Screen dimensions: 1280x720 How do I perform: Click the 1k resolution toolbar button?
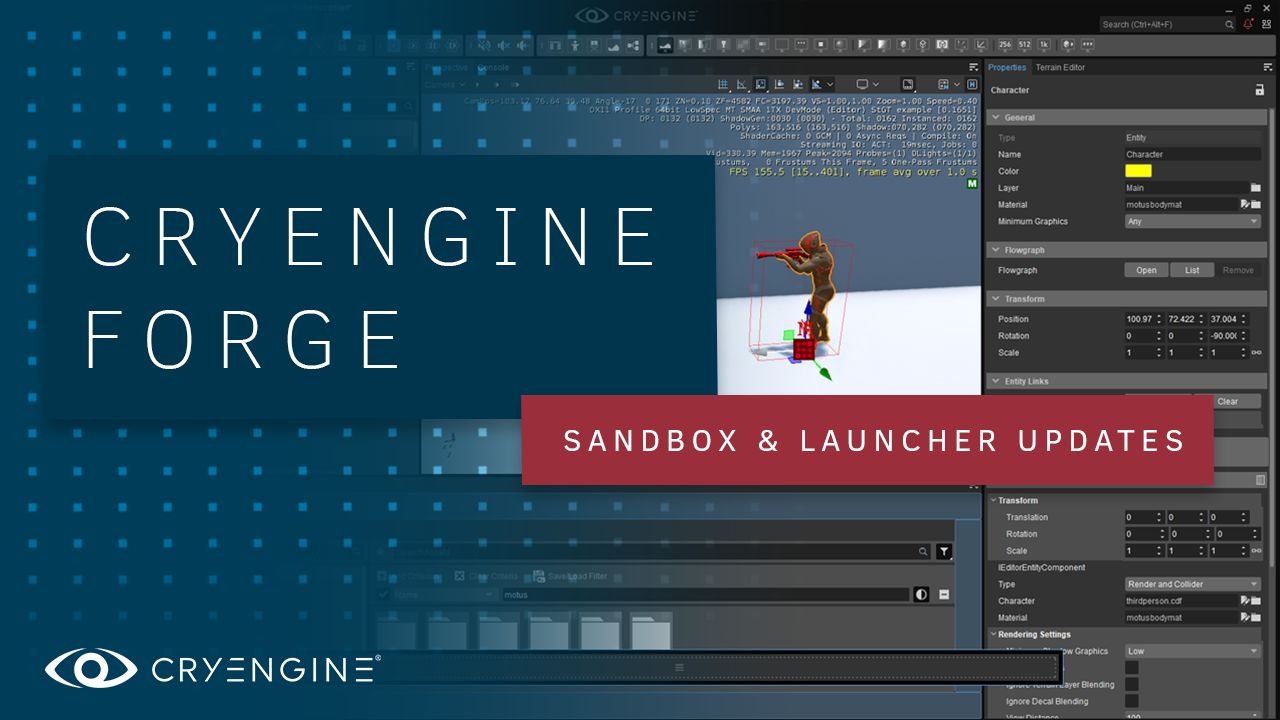coord(1044,45)
